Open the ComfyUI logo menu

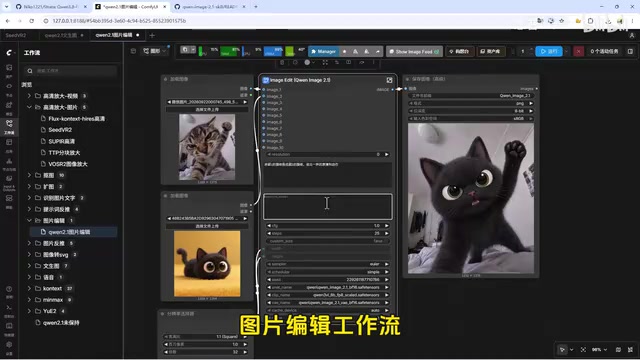pyautogui.click(x=9, y=53)
